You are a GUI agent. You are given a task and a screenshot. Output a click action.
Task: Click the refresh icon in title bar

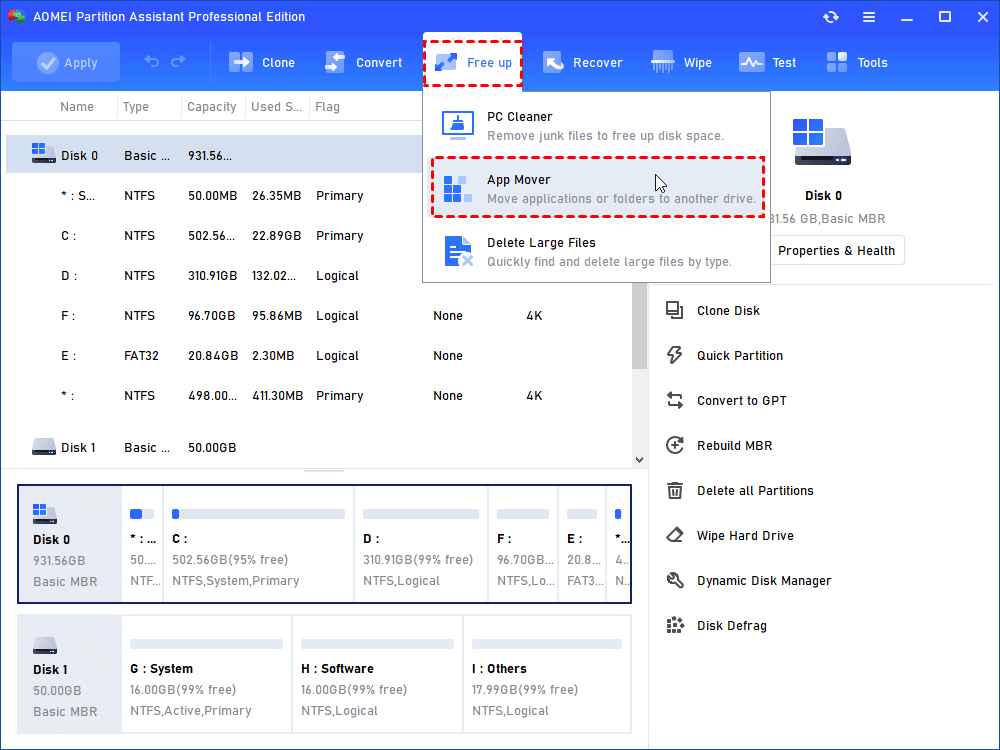[830, 17]
